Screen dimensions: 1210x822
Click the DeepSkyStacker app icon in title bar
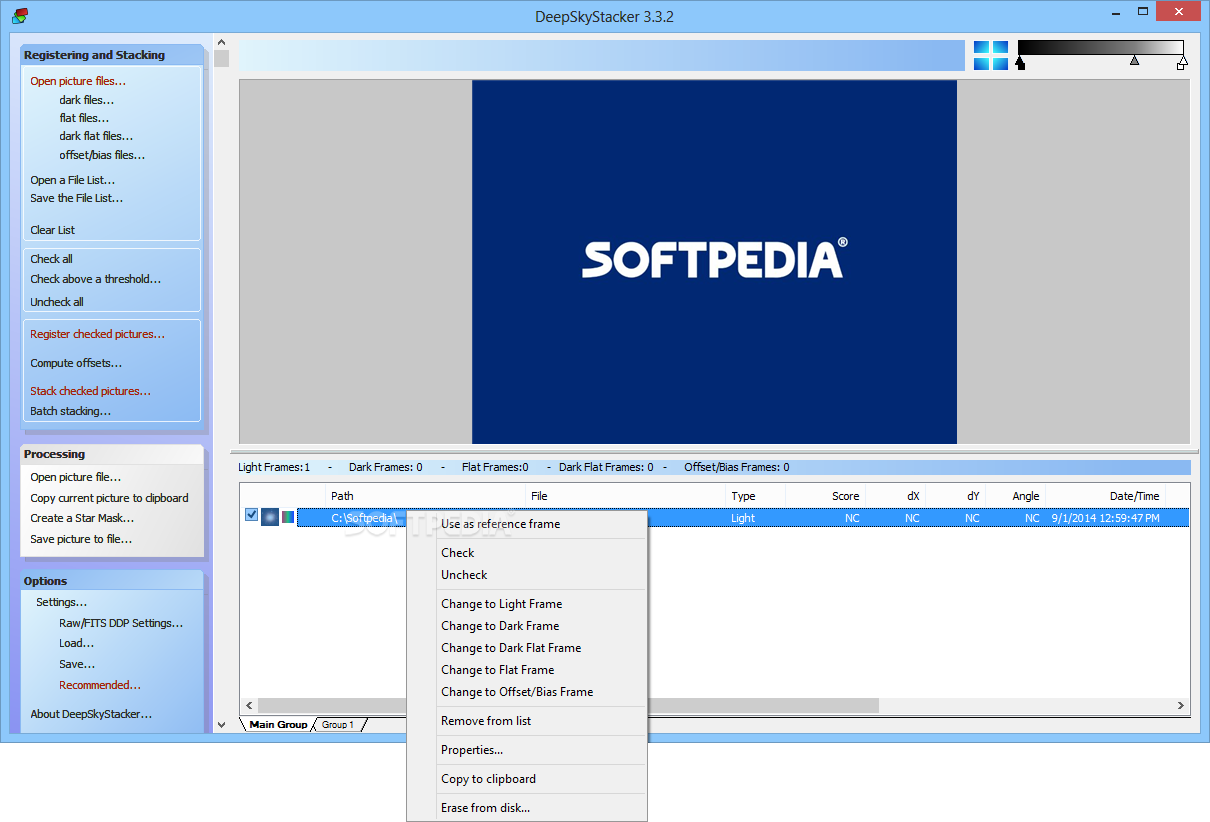[x=19, y=15]
